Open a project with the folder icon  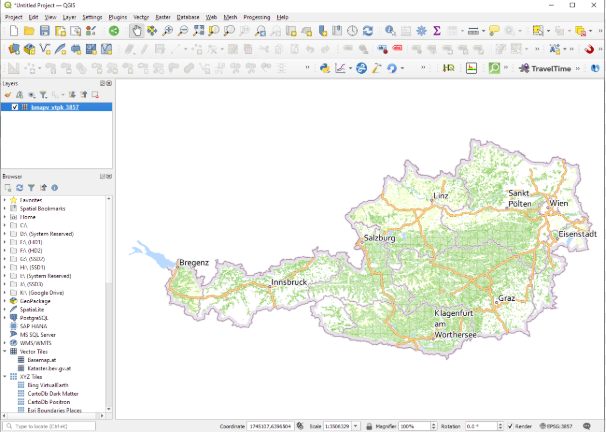pos(29,31)
